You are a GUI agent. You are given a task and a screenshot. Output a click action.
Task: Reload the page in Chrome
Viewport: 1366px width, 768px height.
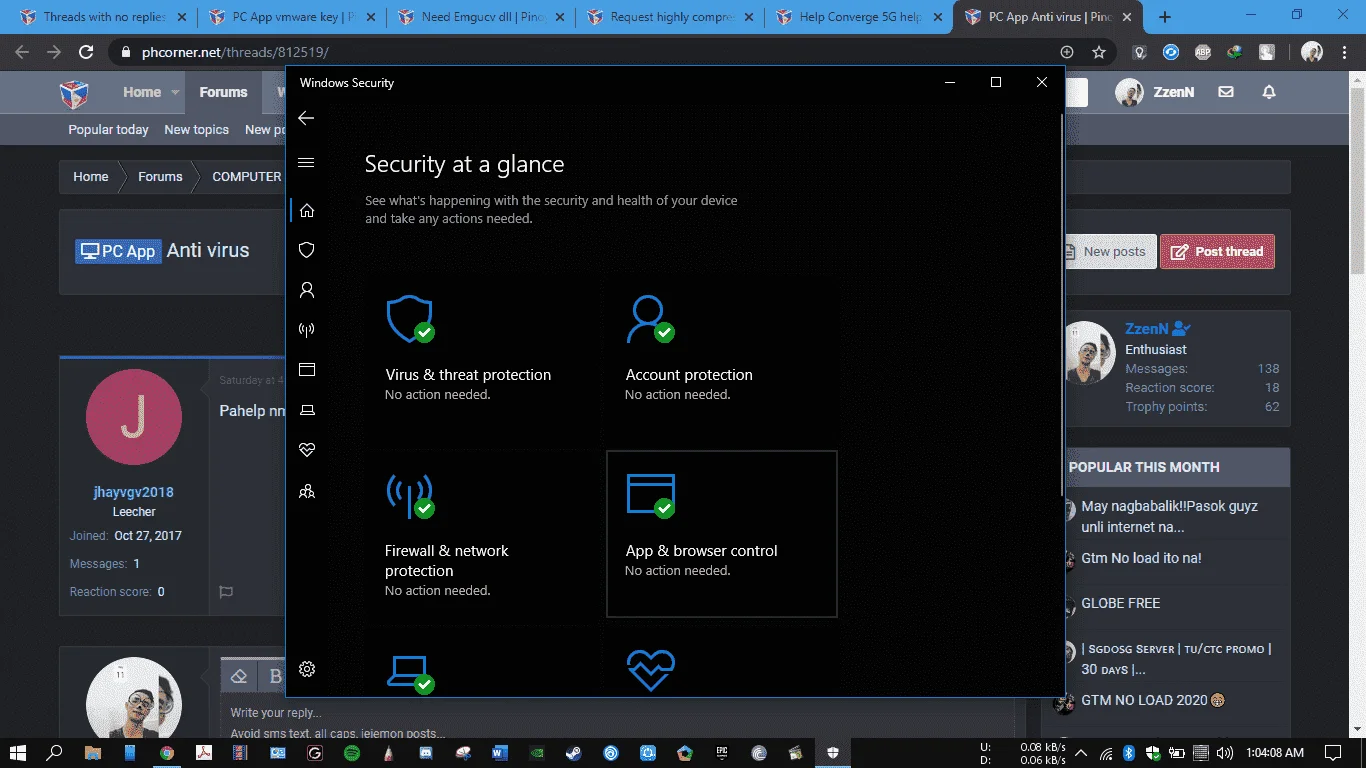pyautogui.click(x=86, y=52)
